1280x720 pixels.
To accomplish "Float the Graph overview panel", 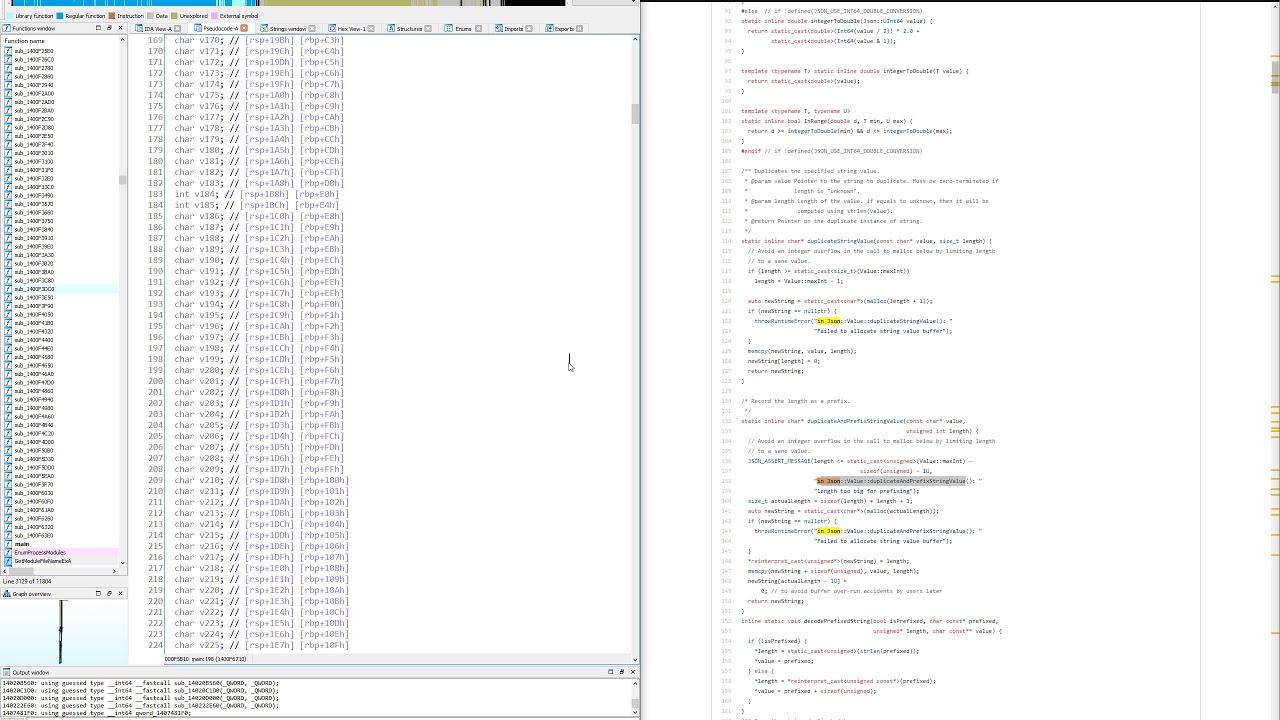I will (x=109, y=593).
